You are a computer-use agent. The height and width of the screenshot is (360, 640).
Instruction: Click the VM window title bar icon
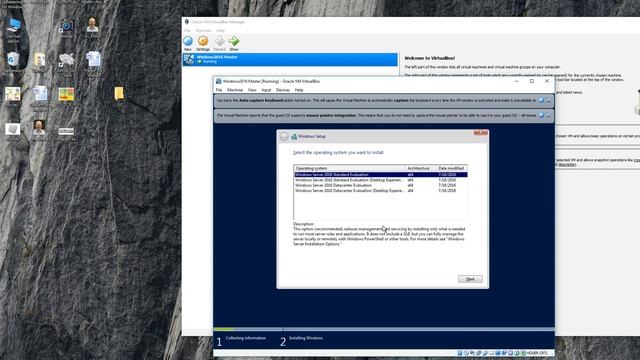[x=218, y=81]
